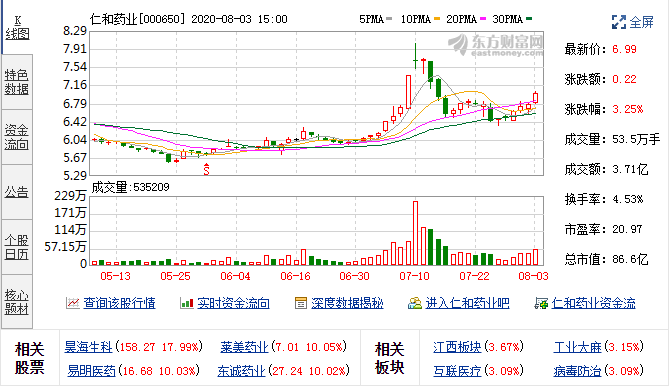The width and height of the screenshot is (669, 386).
Task: Switch to the 特色数据 tab
Action: pos(17,82)
